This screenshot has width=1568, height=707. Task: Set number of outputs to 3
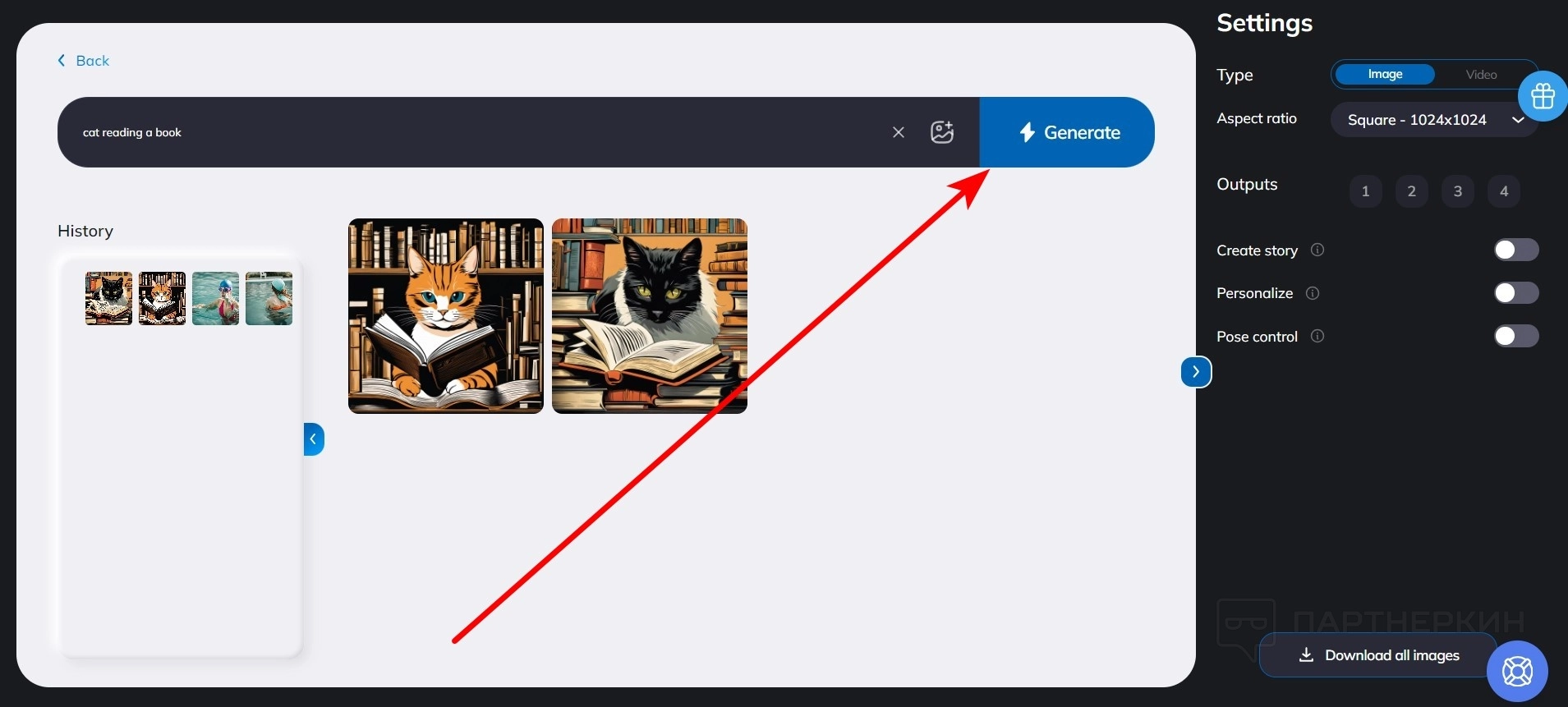pyautogui.click(x=1458, y=191)
